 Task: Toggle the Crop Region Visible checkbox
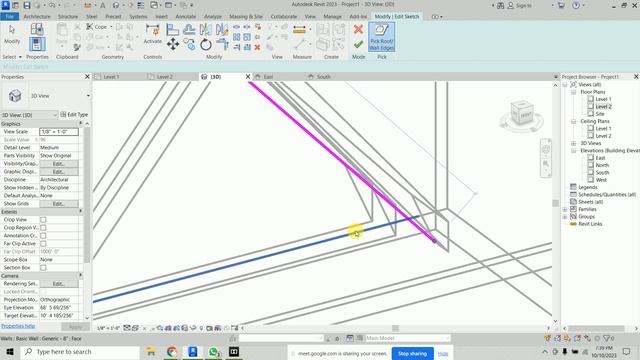pos(43,228)
